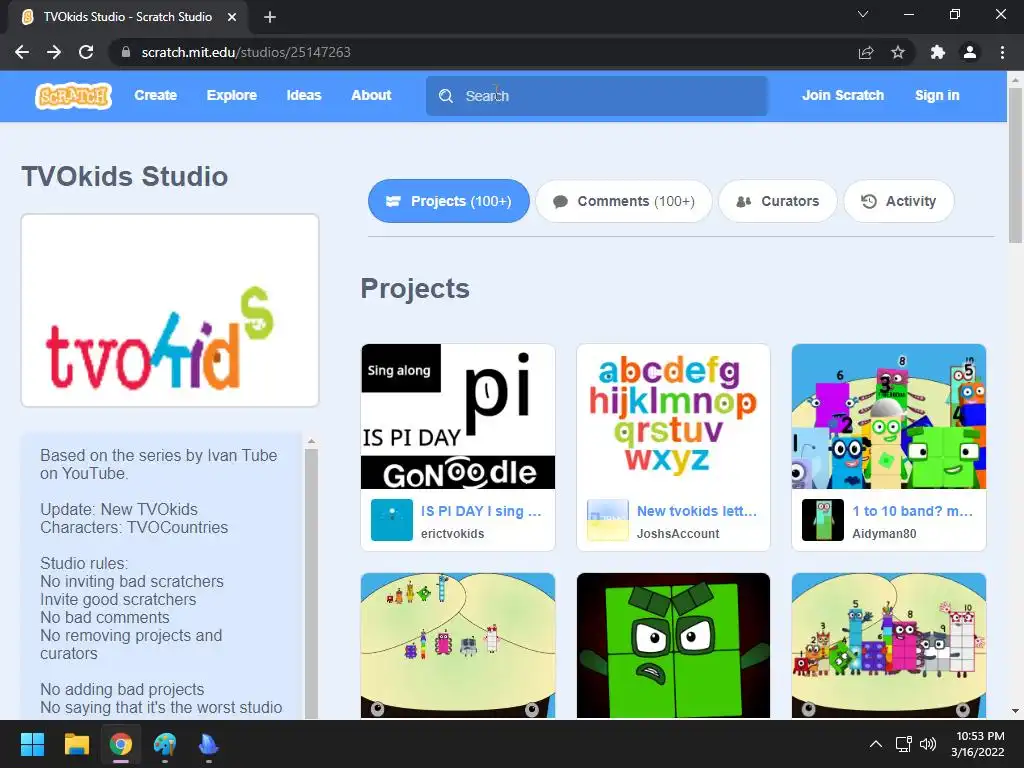1024x768 pixels.
Task: Click the 'TVOkids Studio' heading
Action: 125,176
